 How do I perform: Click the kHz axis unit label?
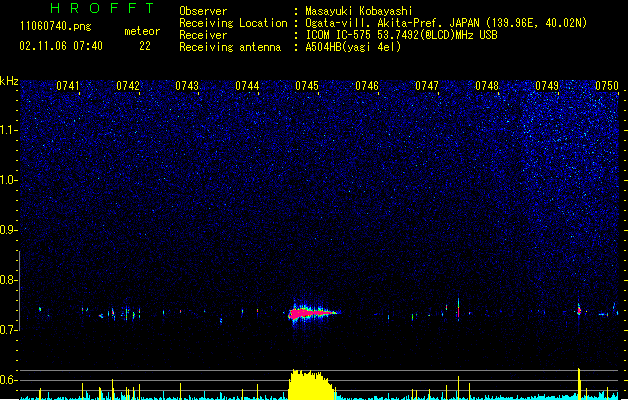[x=9, y=81]
